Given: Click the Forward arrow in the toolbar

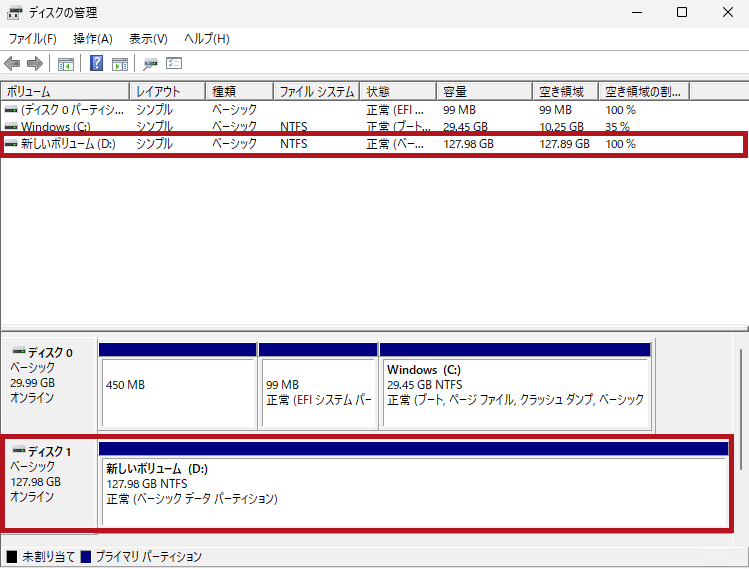Looking at the screenshot, I should 34,64.
